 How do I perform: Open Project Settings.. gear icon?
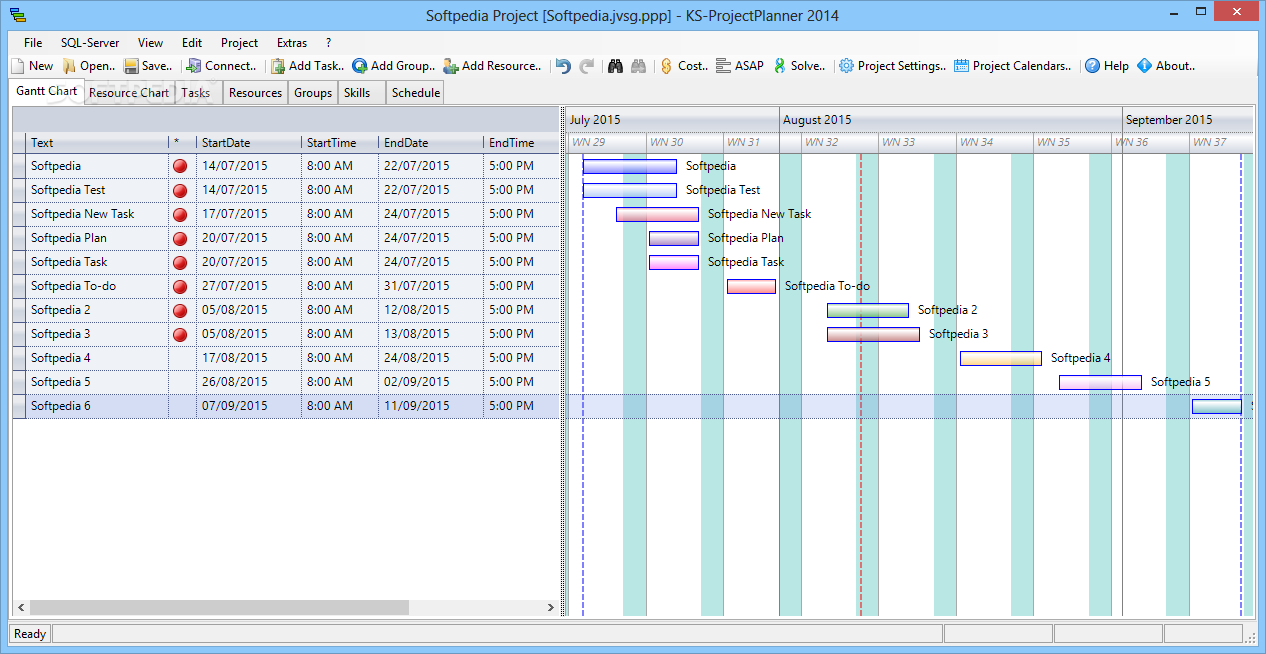coord(846,66)
